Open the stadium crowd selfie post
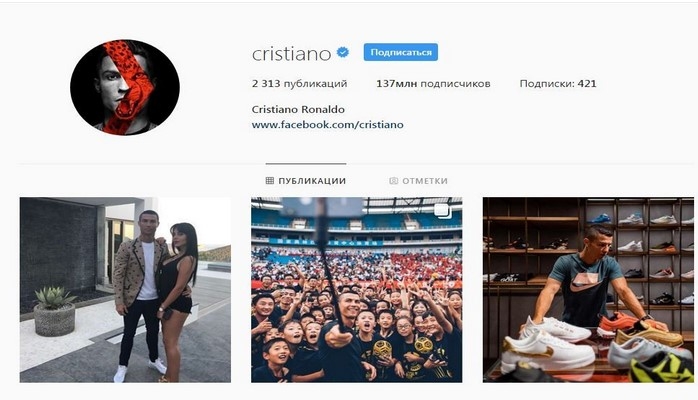Image resolution: width=698 pixels, height=400 pixels. tap(357, 290)
